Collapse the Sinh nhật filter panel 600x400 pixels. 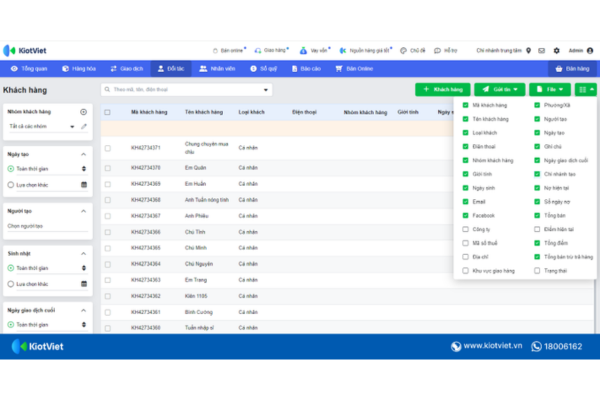pos(83,253)
